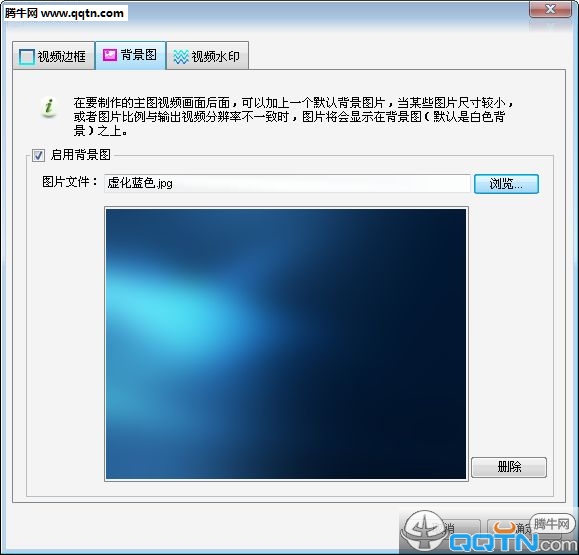Close the dialog with the red X
Screen dimensions: 579x555
point(550,9)
